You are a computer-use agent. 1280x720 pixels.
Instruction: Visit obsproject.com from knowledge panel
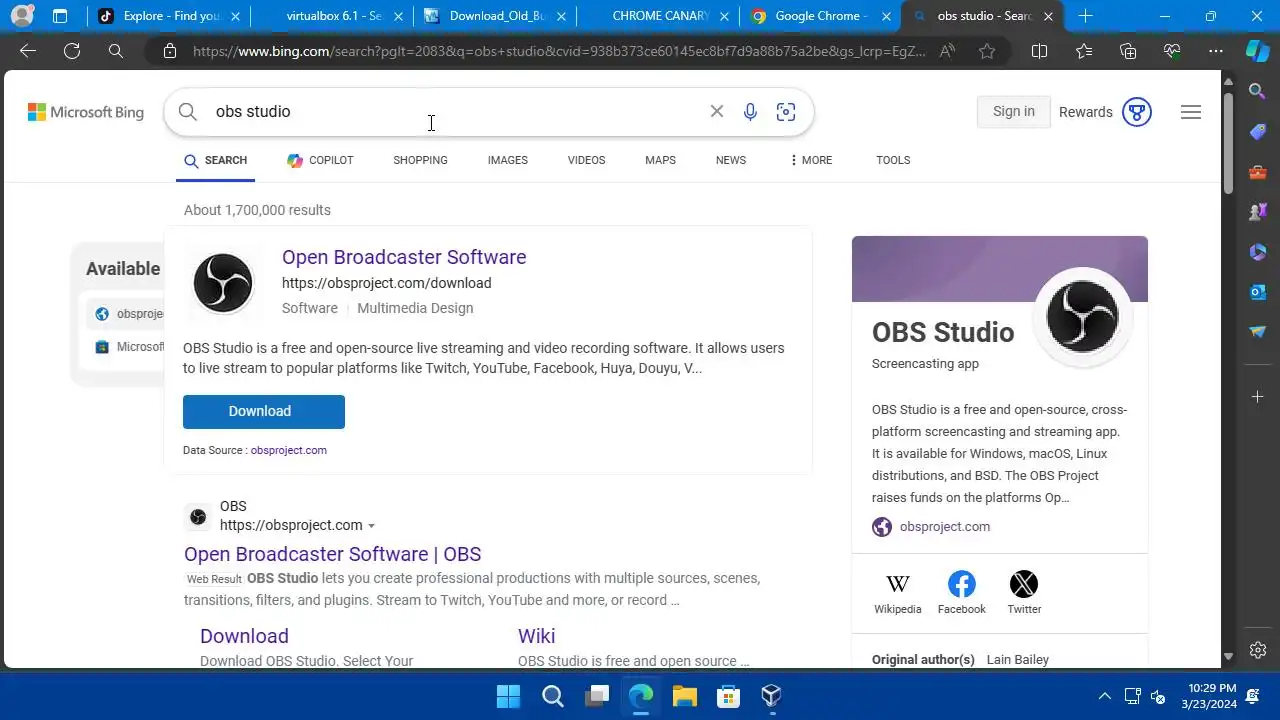click(x=944, y=527)
